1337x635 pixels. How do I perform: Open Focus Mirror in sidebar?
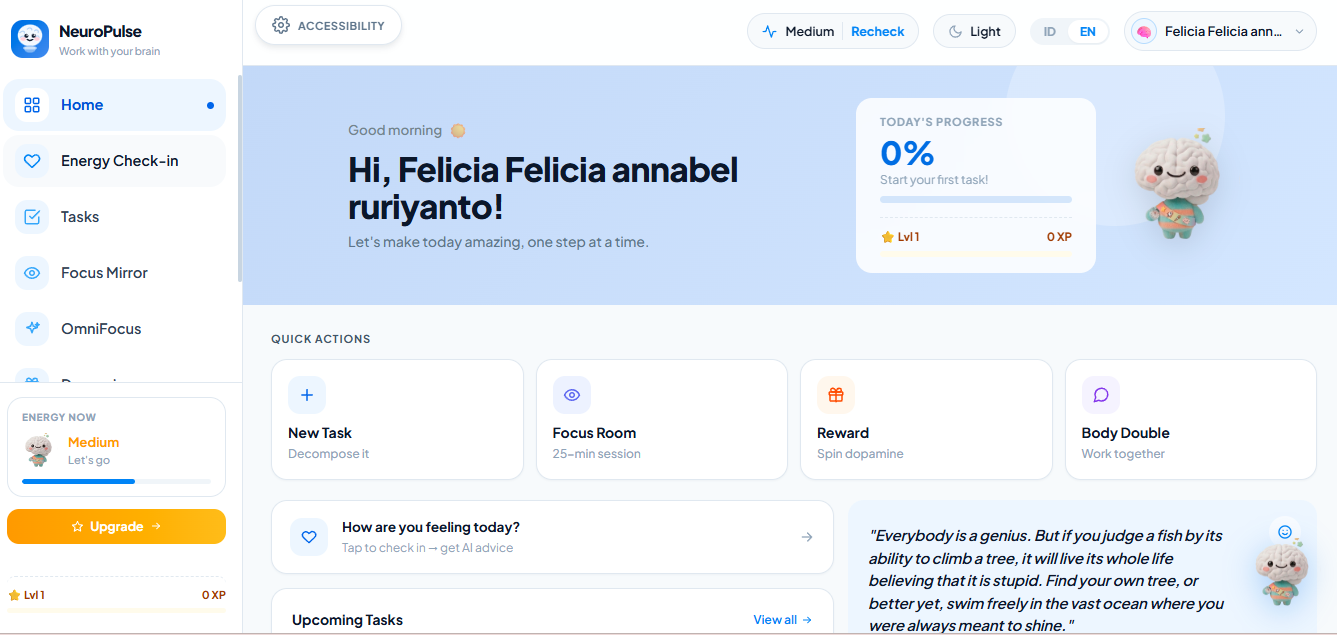point(114,273)
